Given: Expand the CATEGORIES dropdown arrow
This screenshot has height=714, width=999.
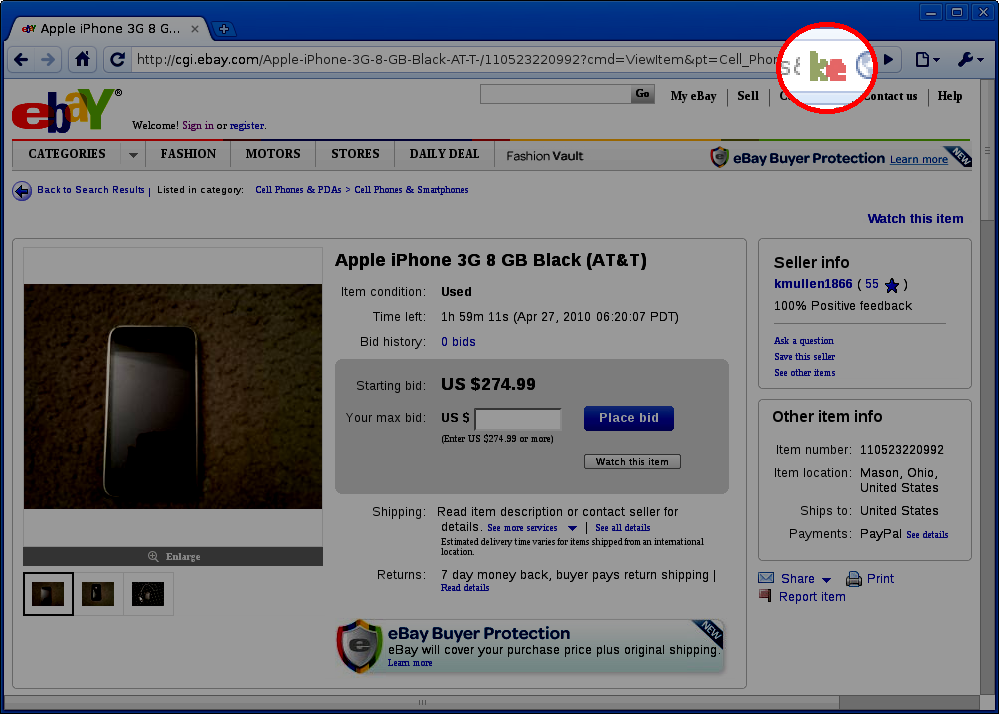Looking at the screenshot, I should pos(133,155).
